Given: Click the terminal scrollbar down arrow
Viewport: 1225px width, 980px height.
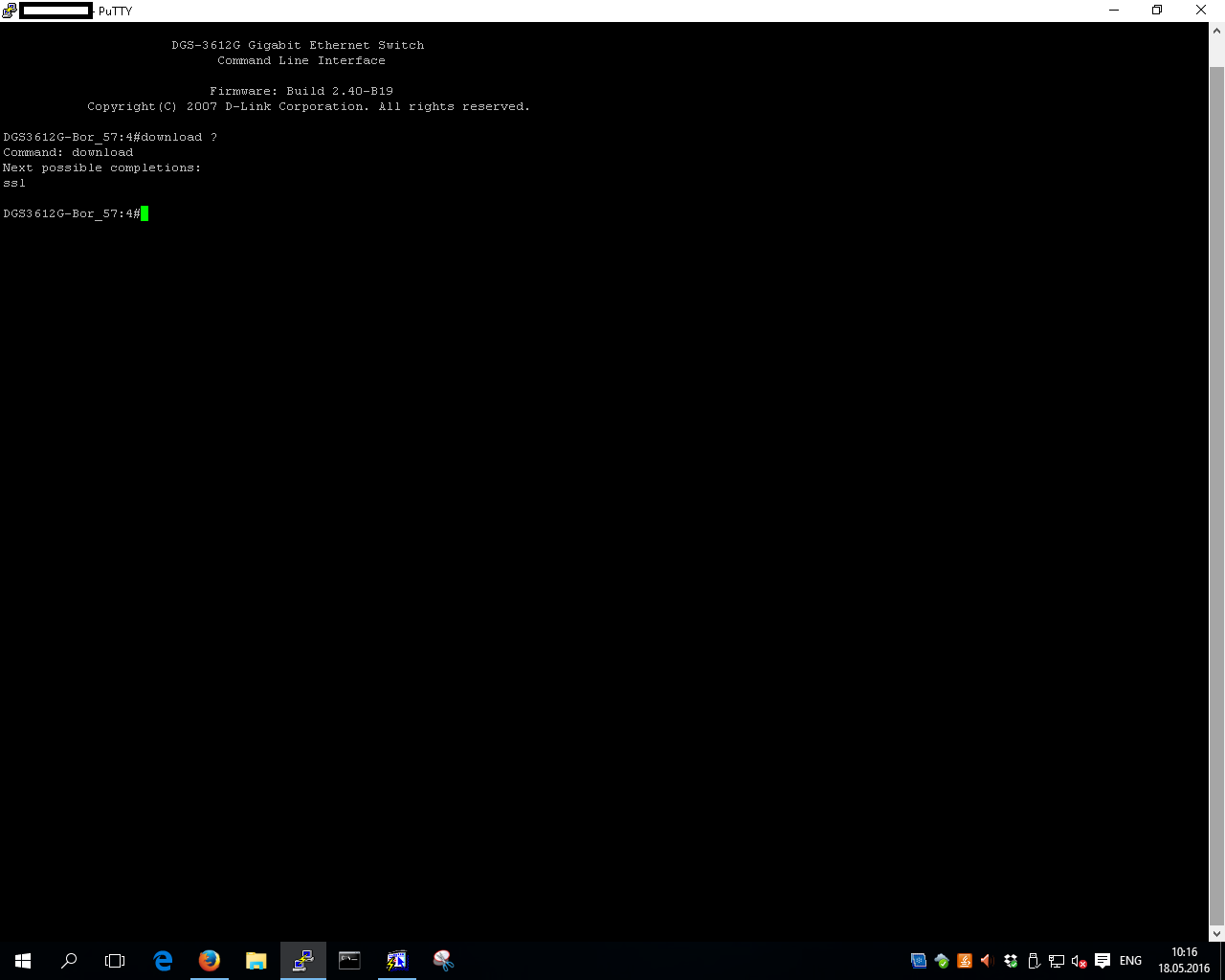Looking at the screenshot, I should click(1217, 933).
